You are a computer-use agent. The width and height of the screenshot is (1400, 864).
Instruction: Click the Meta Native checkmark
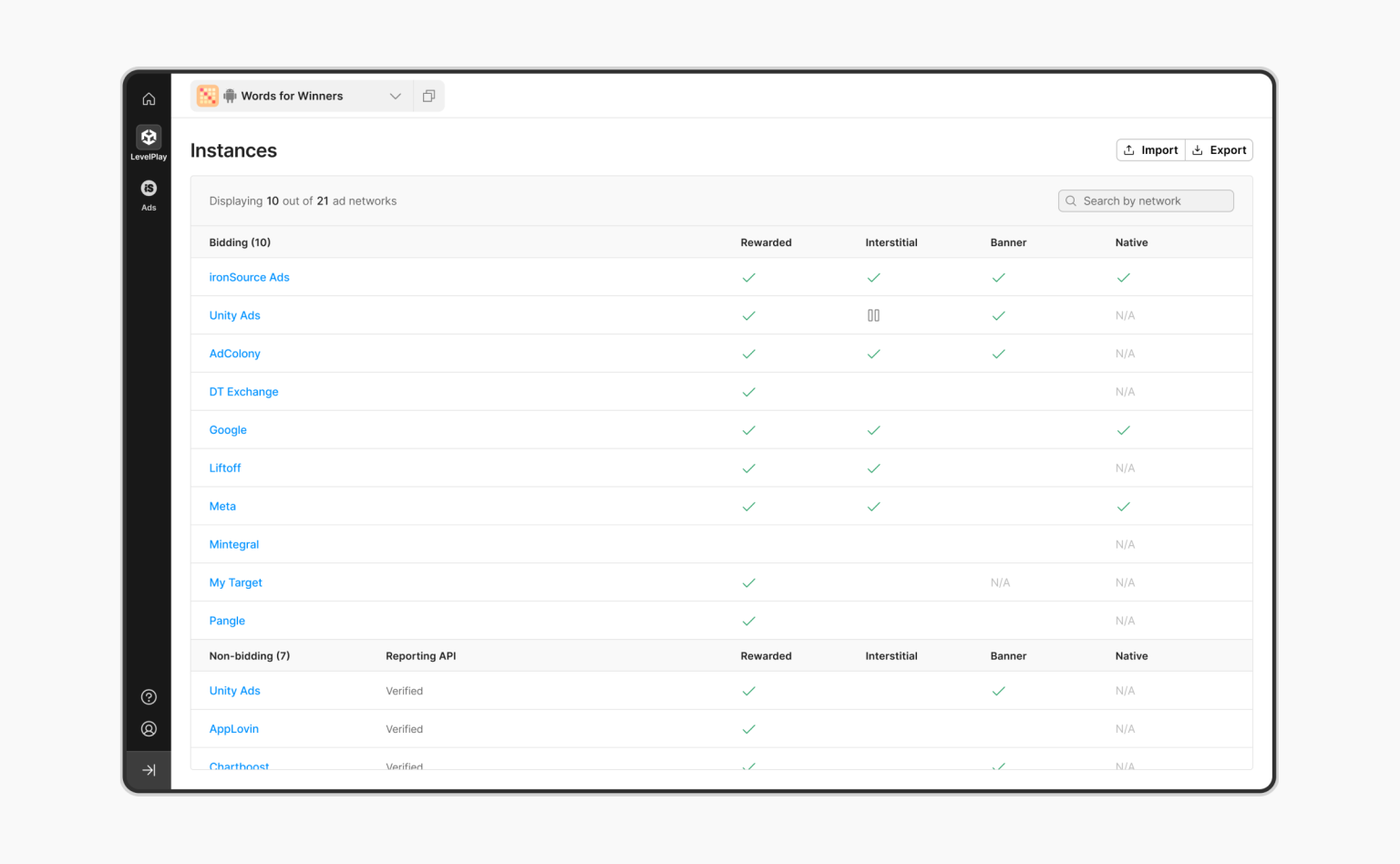coord(1124,506)
